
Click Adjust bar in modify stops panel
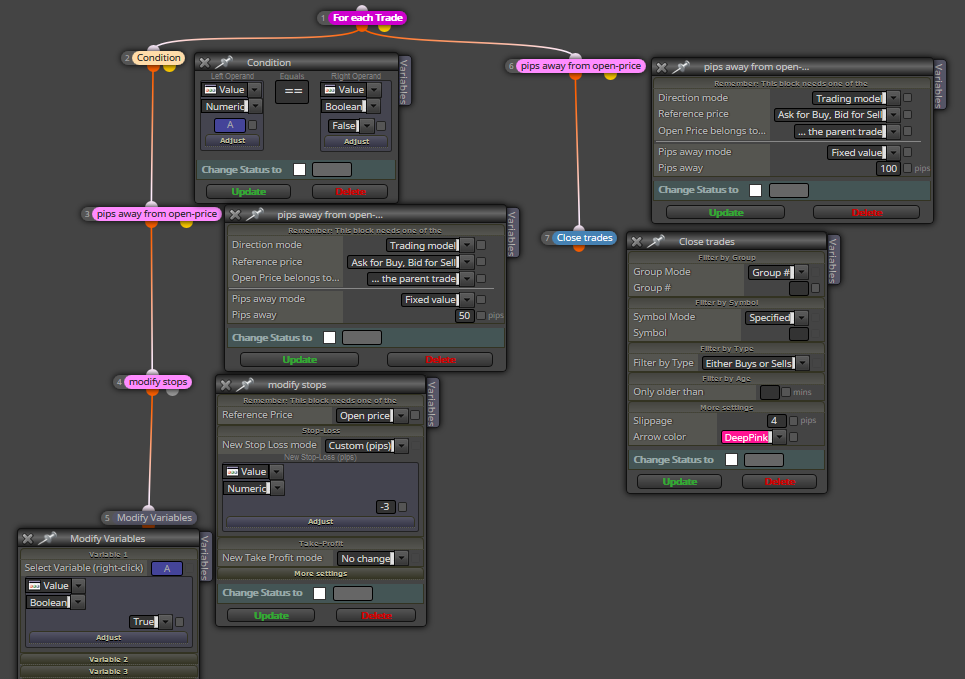(x=320, y=521)
